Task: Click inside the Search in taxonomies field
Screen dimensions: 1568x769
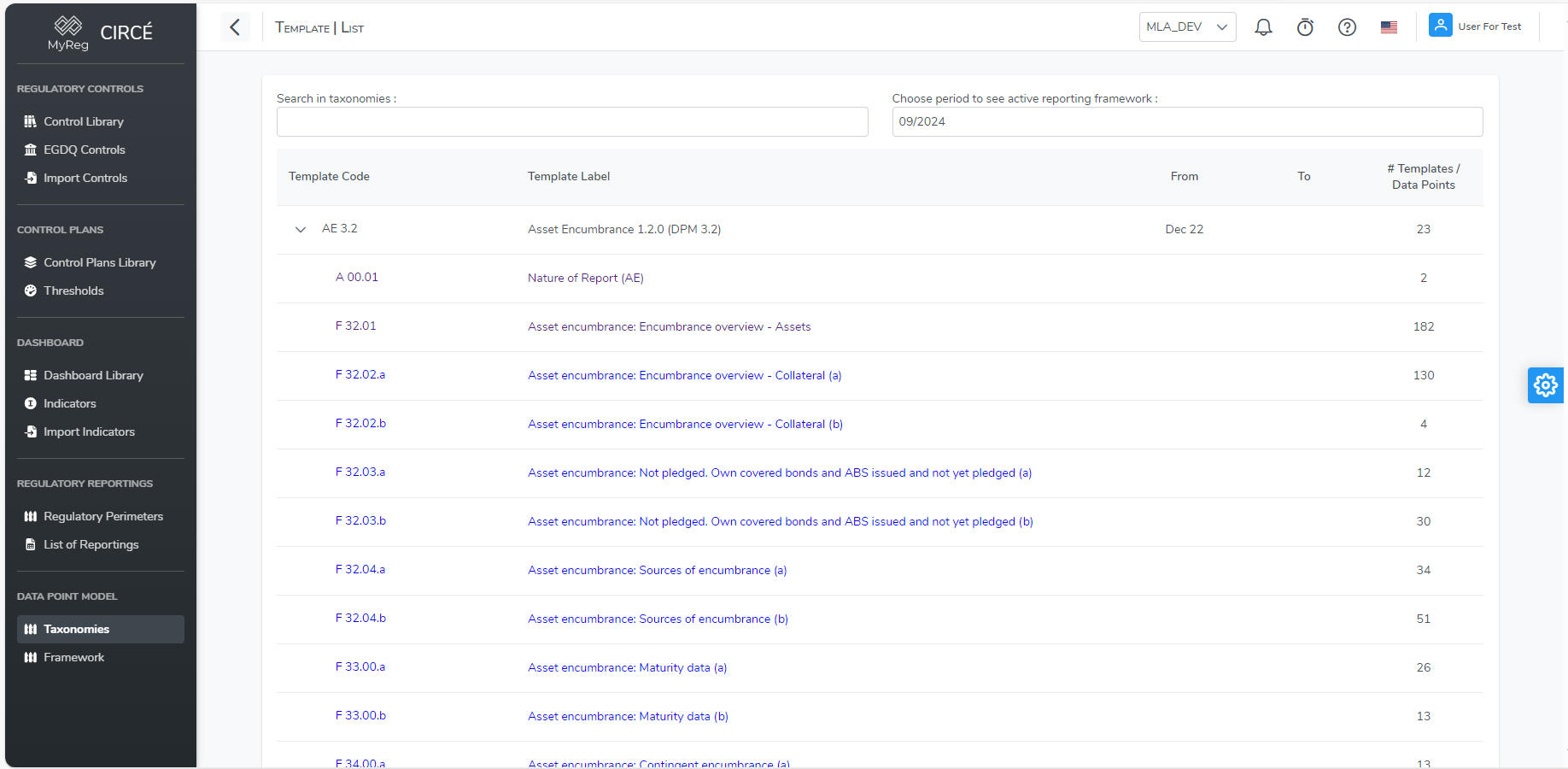Action: tap(572, 121)
